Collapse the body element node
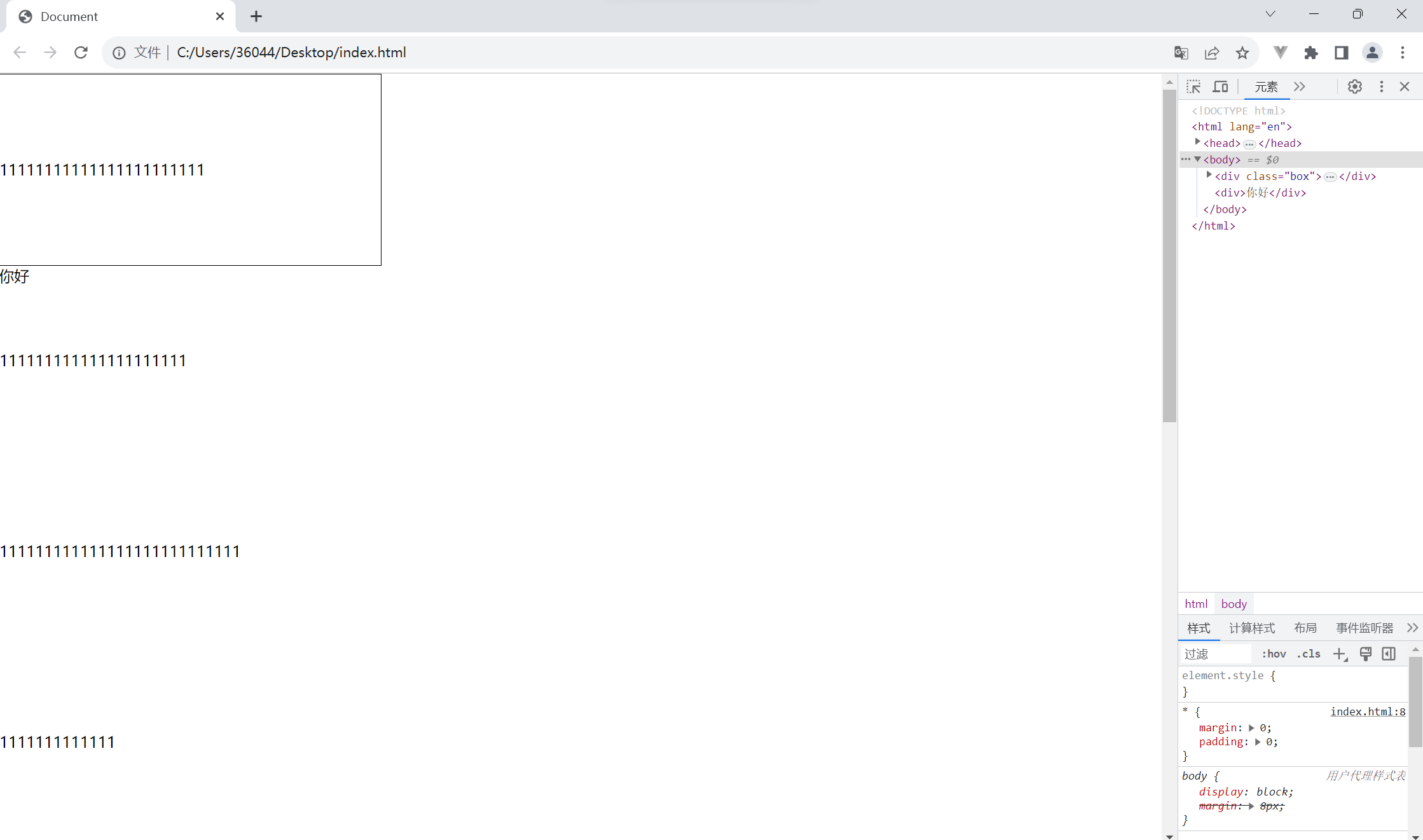This screenshot has width=1423, height=840. click(1197, 159)
